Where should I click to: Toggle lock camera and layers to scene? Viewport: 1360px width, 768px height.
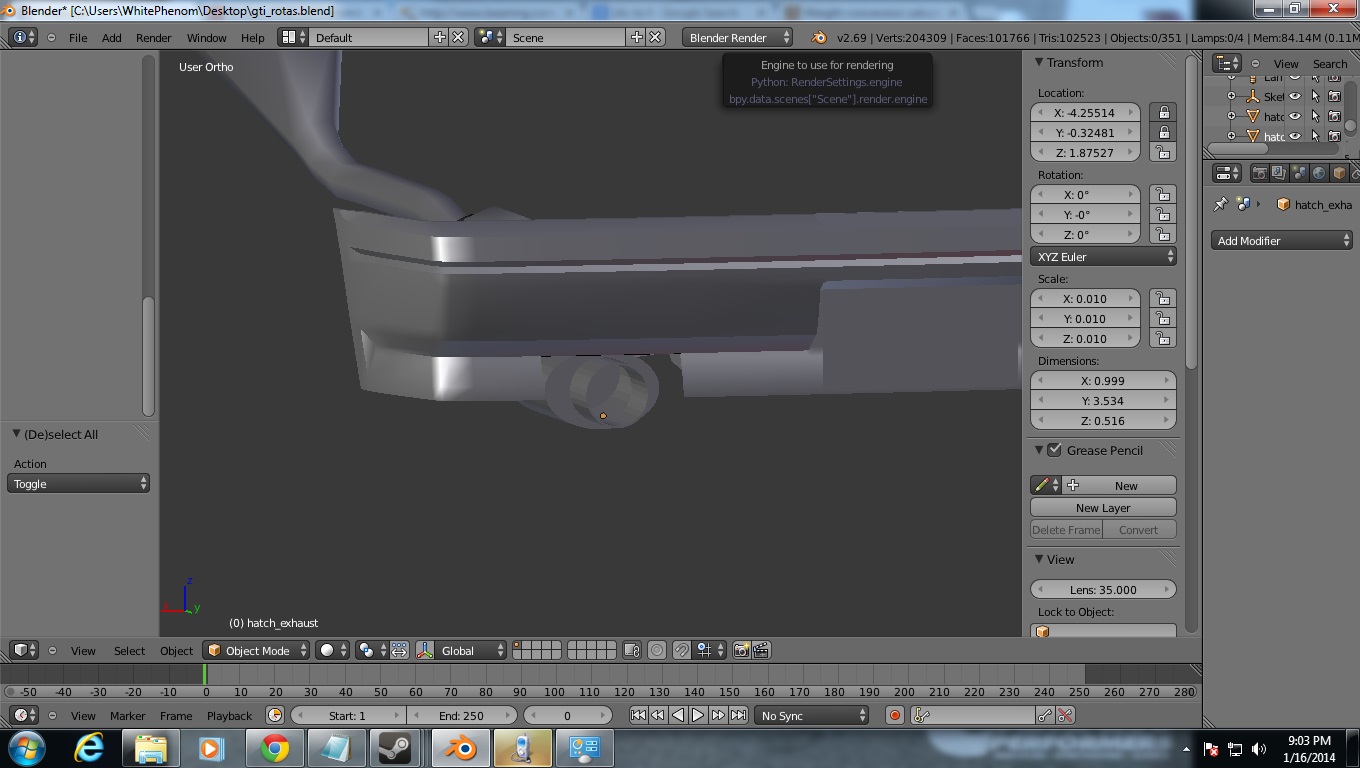(631, 650)
